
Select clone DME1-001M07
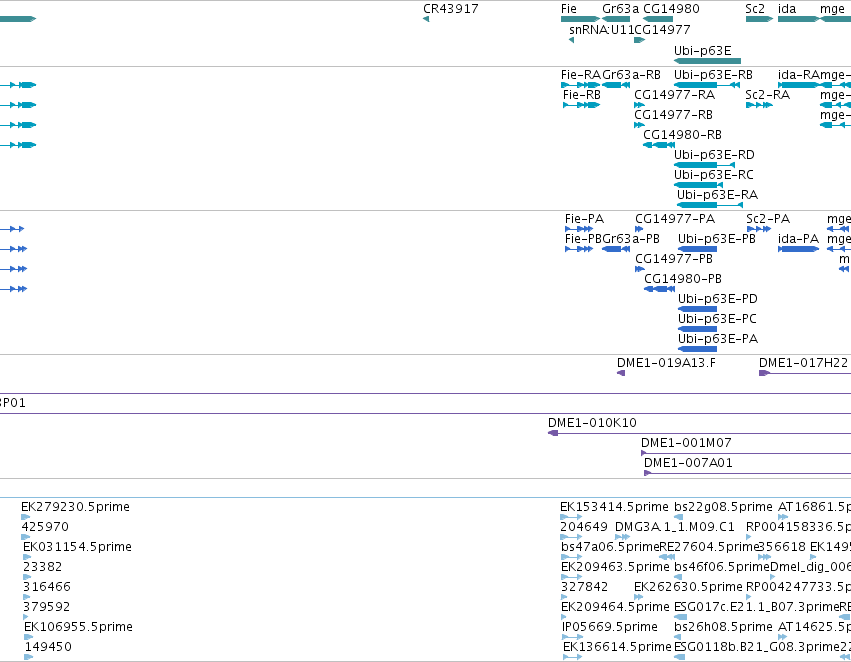[x=686, y=443]
